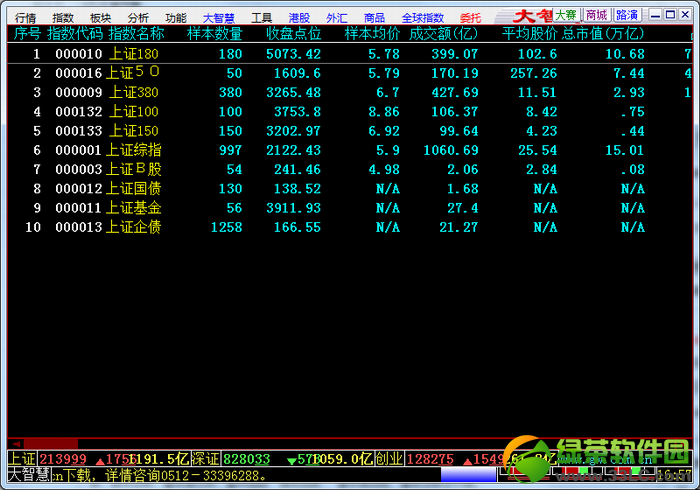Click index code 000016
Viewport: 700px width, 497px height.
[x=79, y=73]
